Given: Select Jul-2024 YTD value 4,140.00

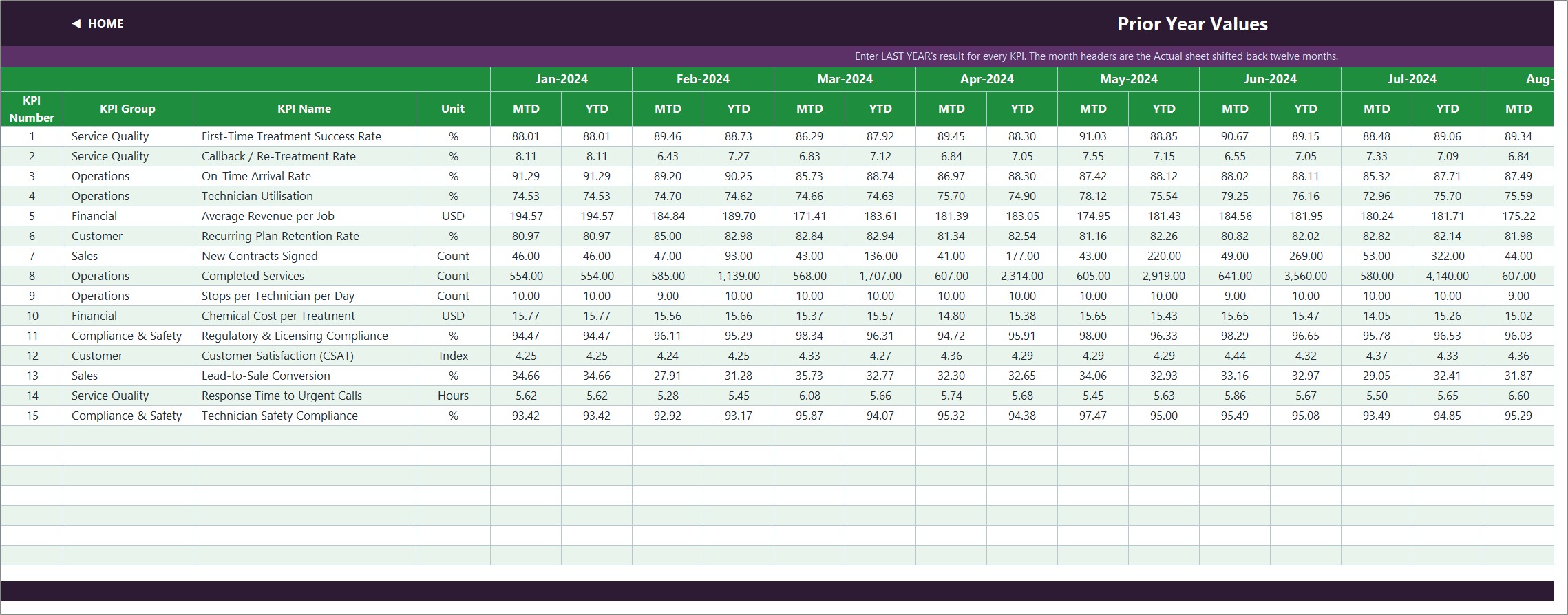Looking at the screenshot, I should [1448, 276].
